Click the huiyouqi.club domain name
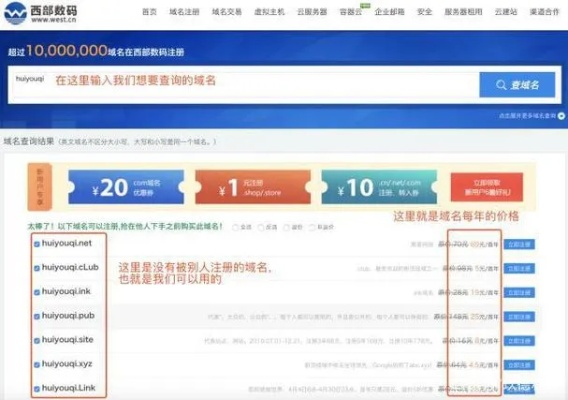 pos(70,267)
